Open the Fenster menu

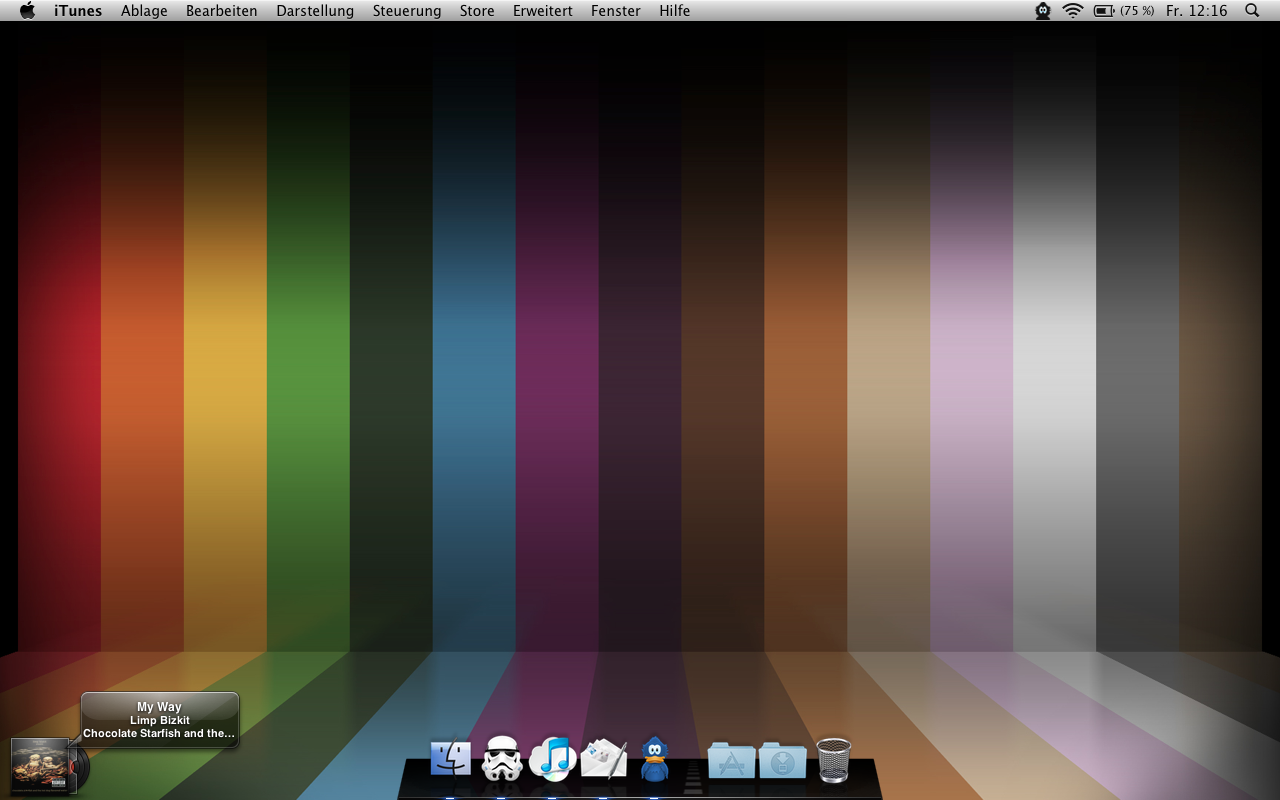click(616, 11)
